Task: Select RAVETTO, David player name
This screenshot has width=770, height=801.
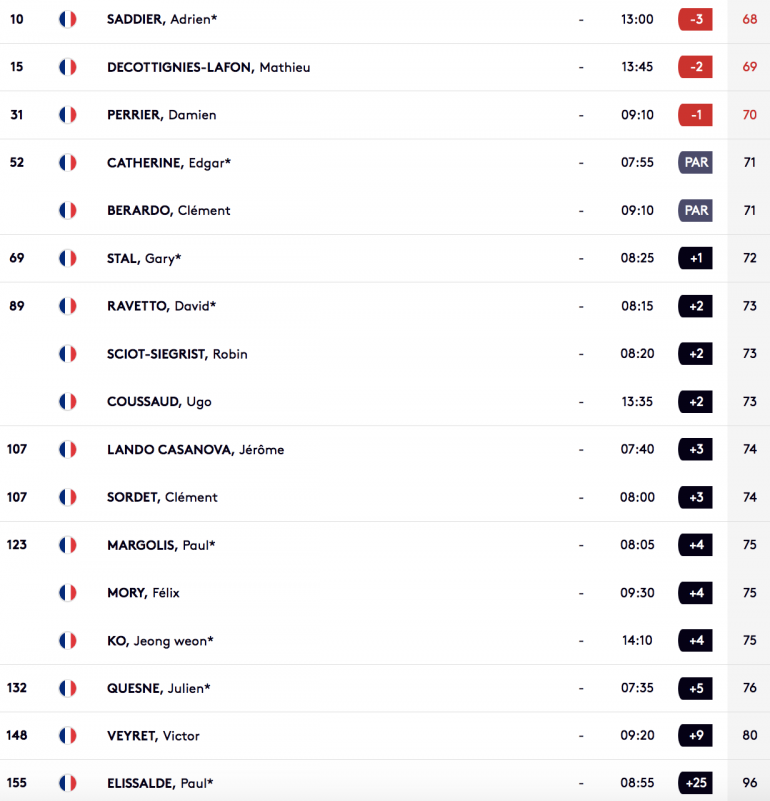Action: (x=161, y=306)
